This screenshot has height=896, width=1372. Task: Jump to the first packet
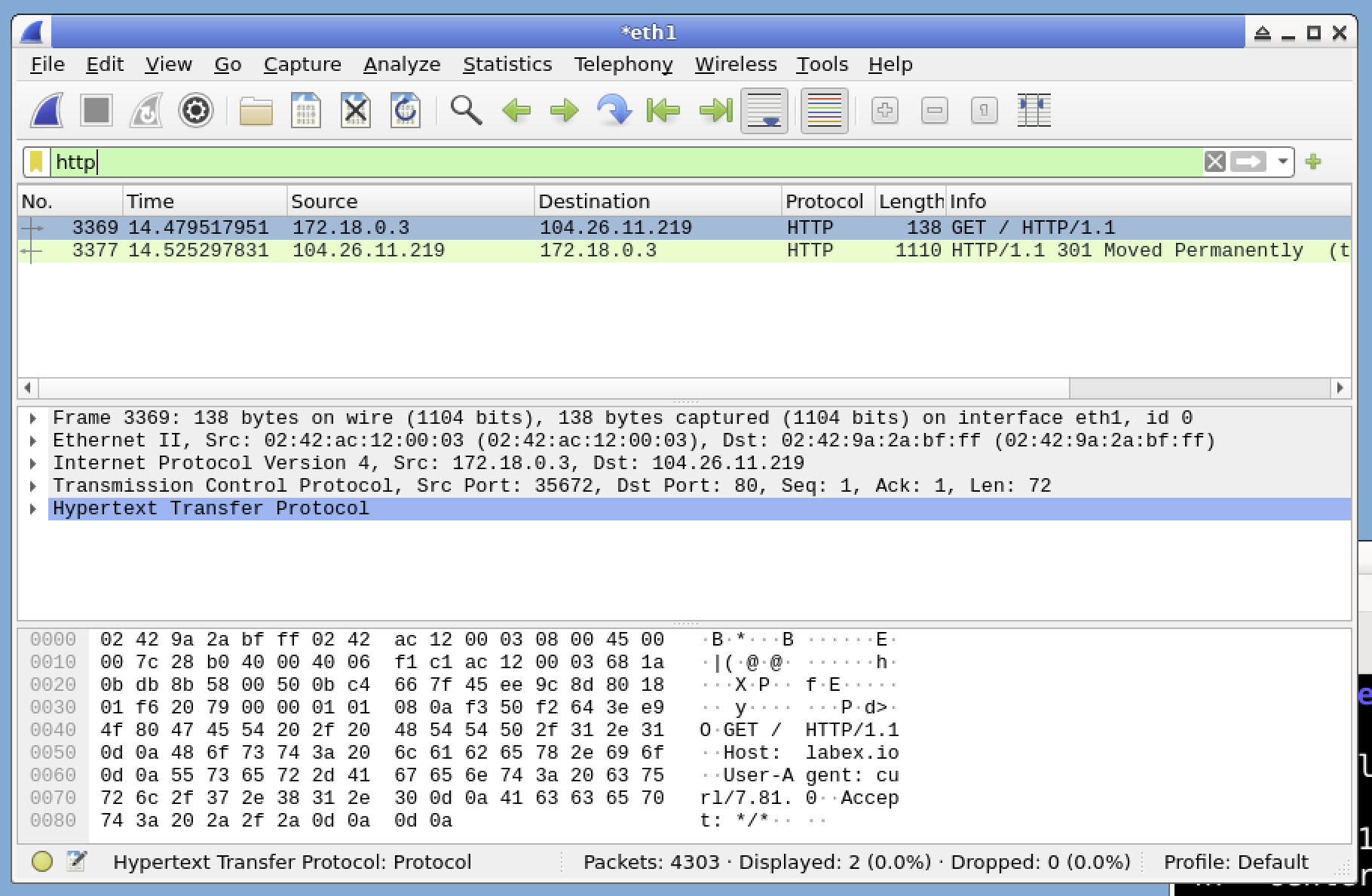coord(663,111)
